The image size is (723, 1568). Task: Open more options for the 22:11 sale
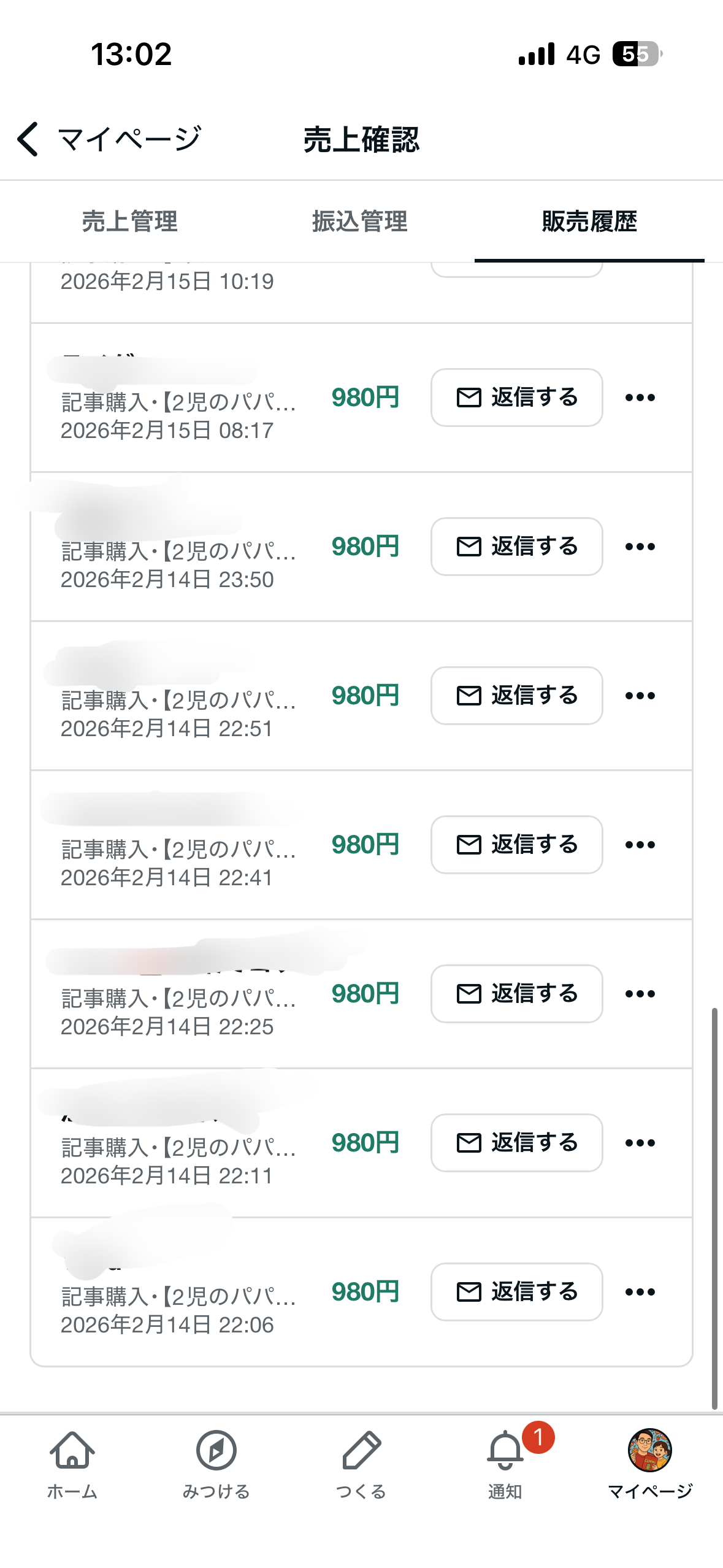640,1143
